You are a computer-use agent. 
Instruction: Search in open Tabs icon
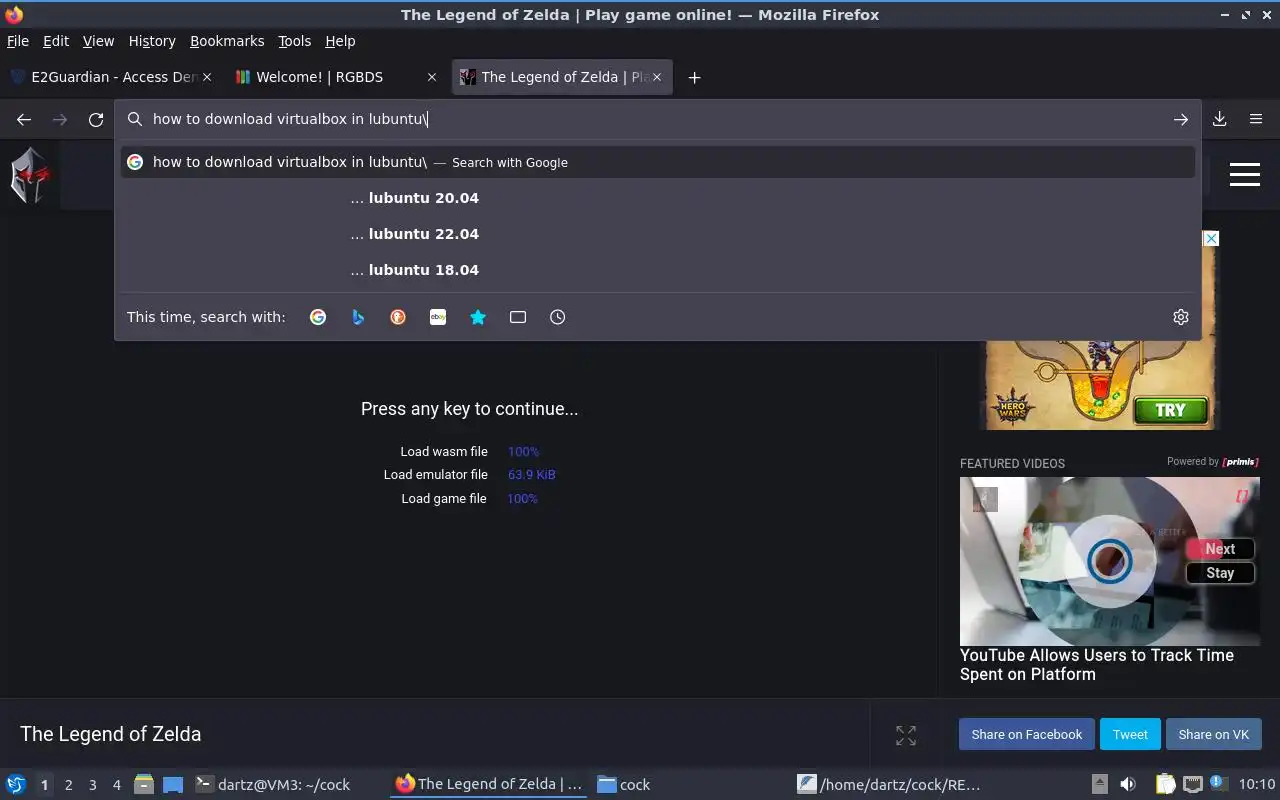pyautogui.click(x=518, y=317)
